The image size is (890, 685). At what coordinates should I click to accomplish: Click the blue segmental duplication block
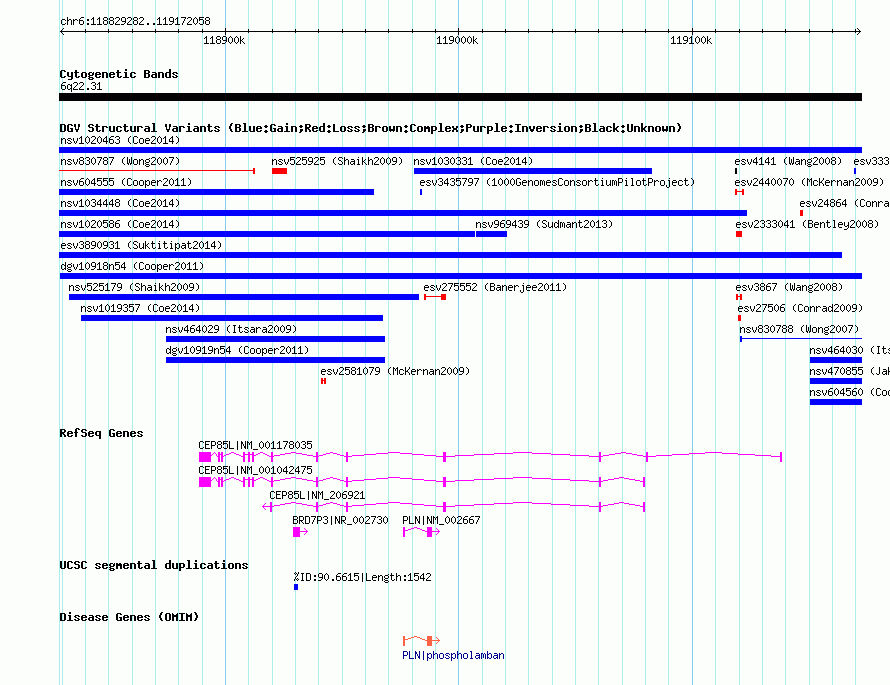pos(296,587)
